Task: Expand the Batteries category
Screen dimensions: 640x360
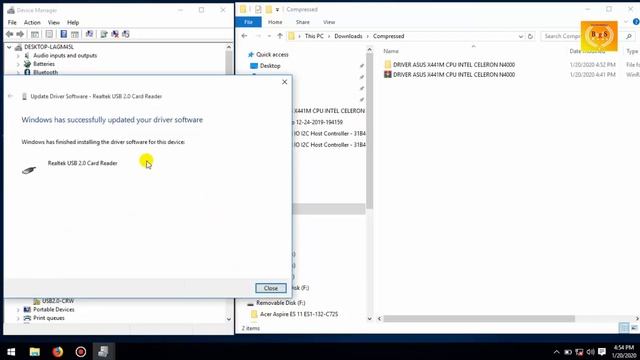Action: click(18, 64)
